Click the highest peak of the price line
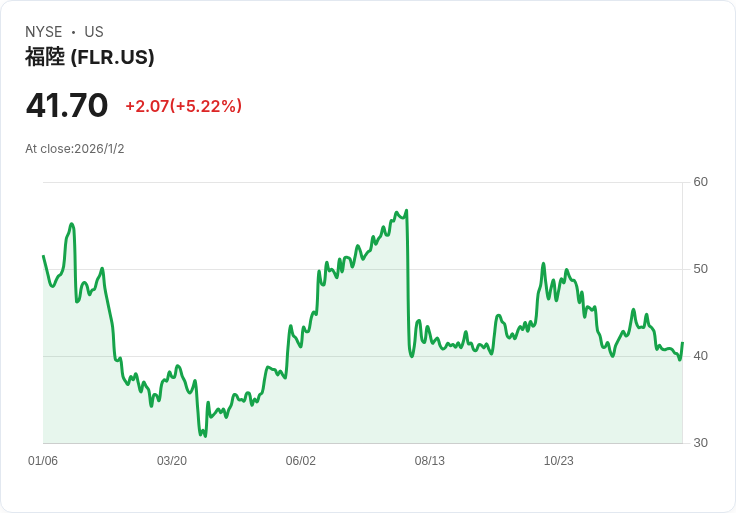This screenshot has width=736, height=513. point(406,211)
